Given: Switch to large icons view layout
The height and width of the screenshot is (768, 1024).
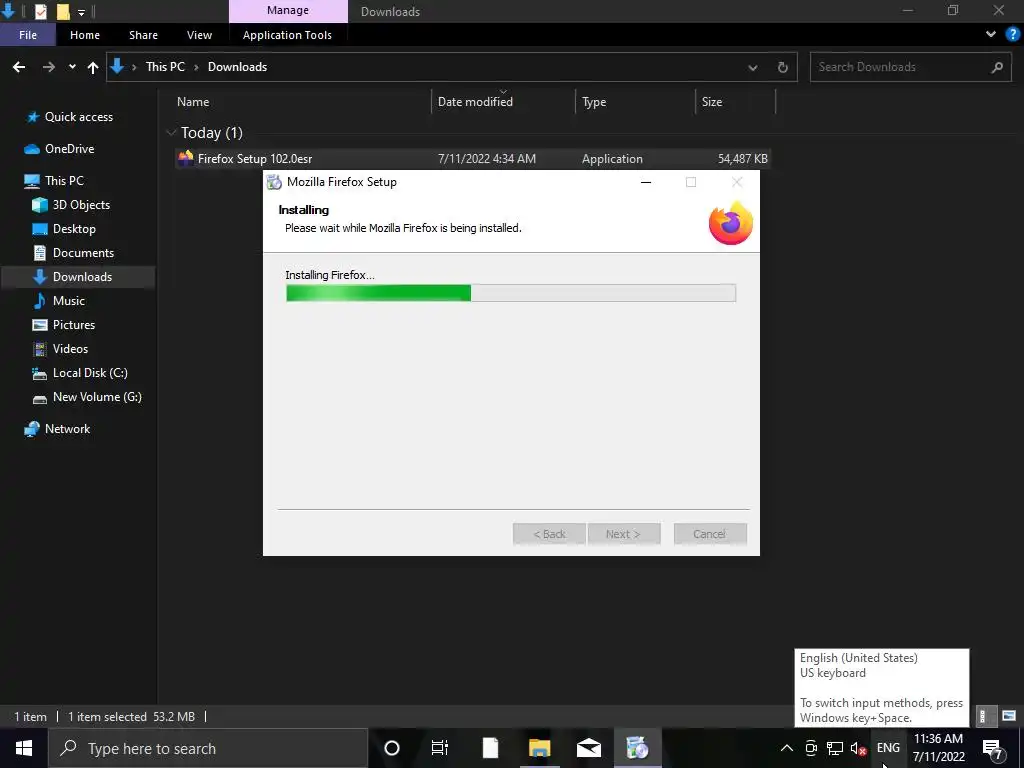Looking at the screenshot, I should click(x=1009, y=716).
